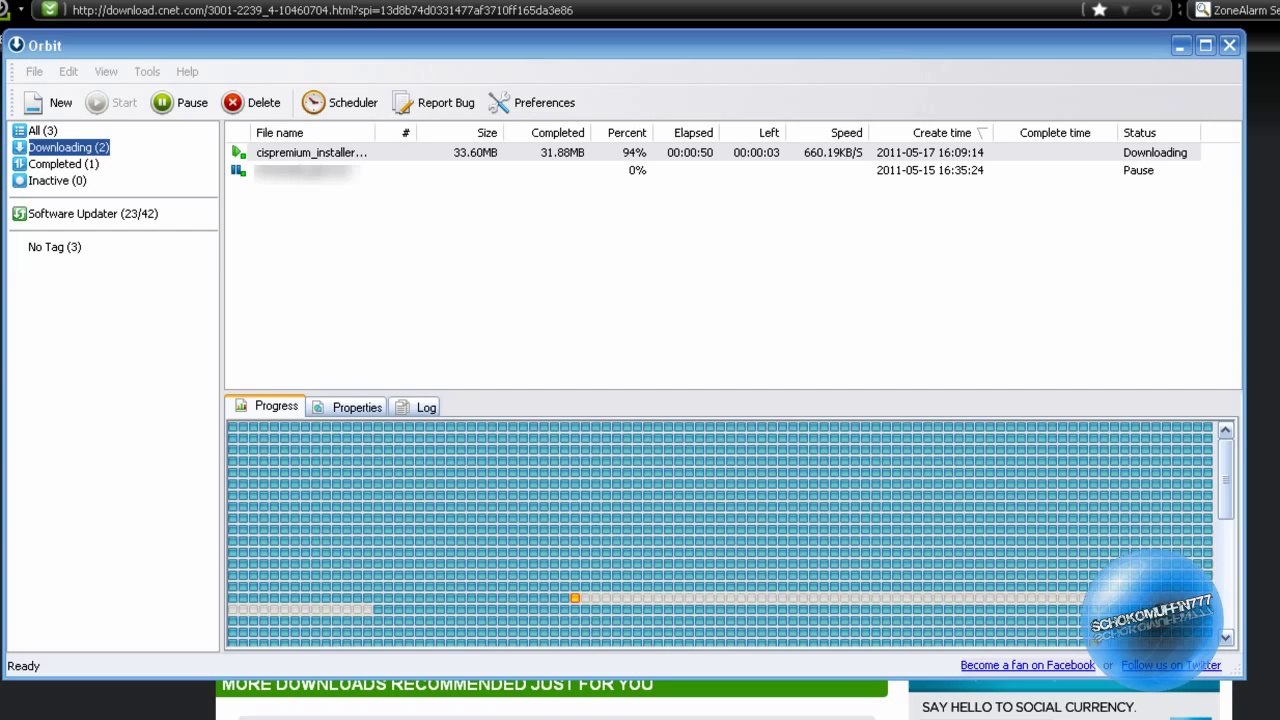The height and width of the screenshot is (720, 1280).
Task: Open Software Updater (23/42)
Action: (93, 214)
